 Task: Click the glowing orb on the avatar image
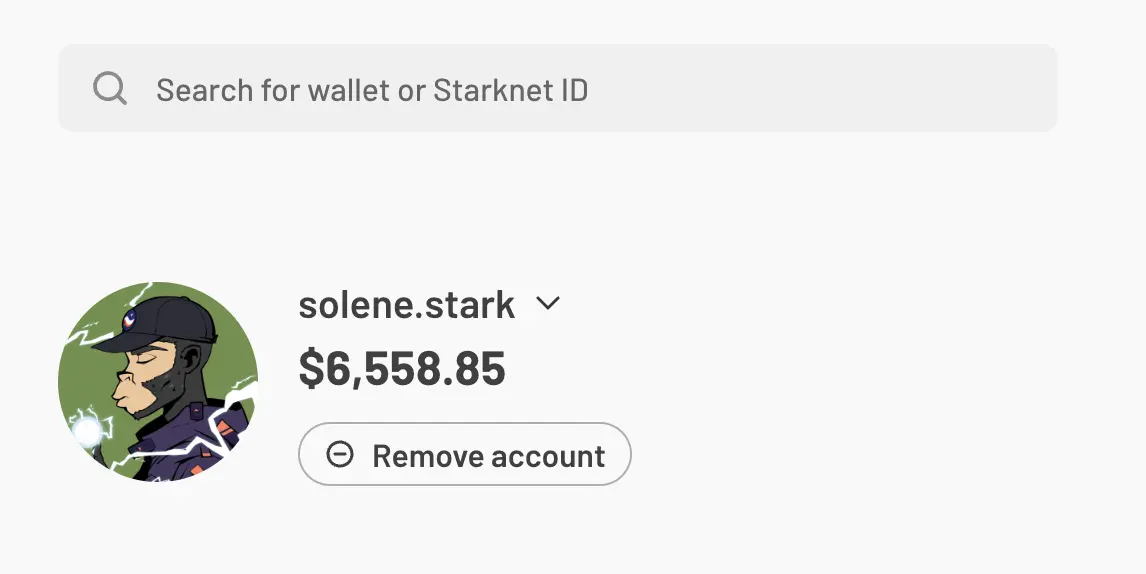tap(88, 431)
